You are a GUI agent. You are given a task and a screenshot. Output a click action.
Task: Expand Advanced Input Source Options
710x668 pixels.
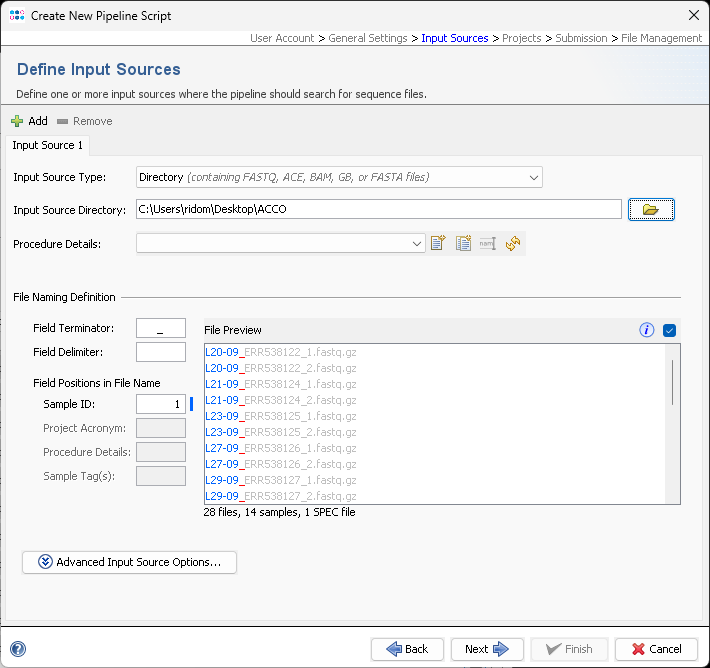point(129,562)
